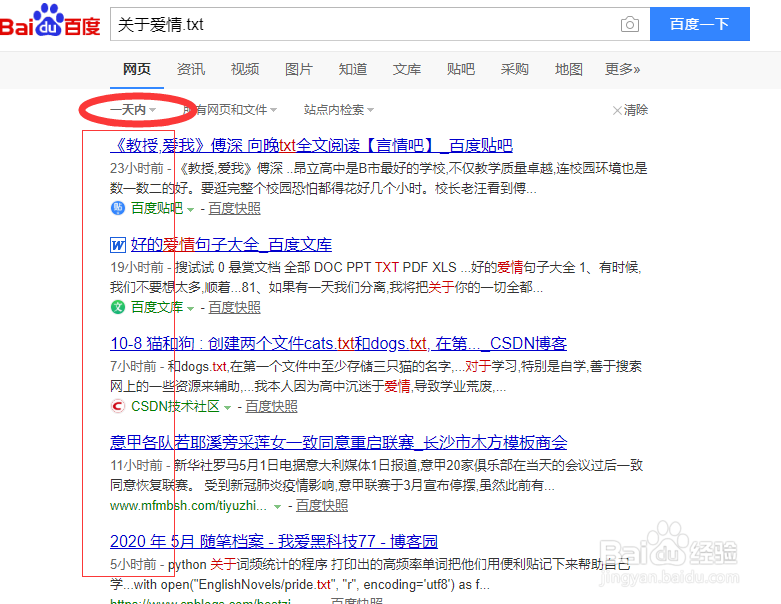
Task: Switch to the 文库 tab
Action: [406, 69]
